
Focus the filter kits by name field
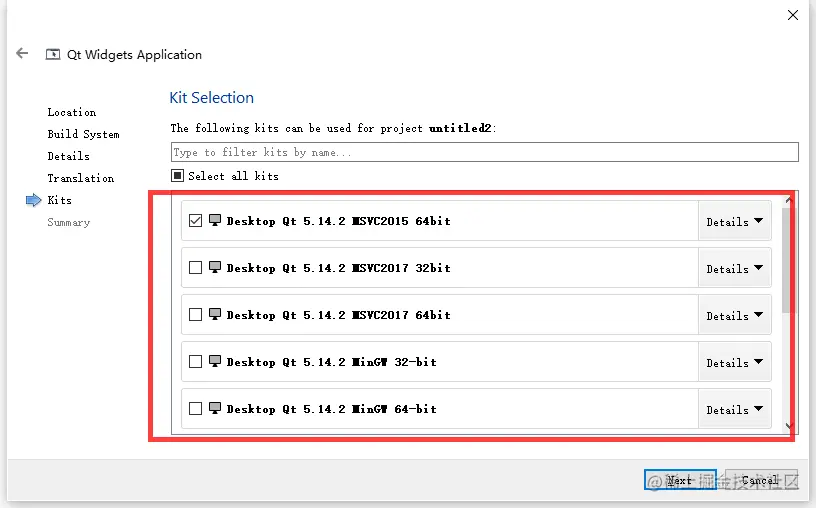click(x=484, y=152)
